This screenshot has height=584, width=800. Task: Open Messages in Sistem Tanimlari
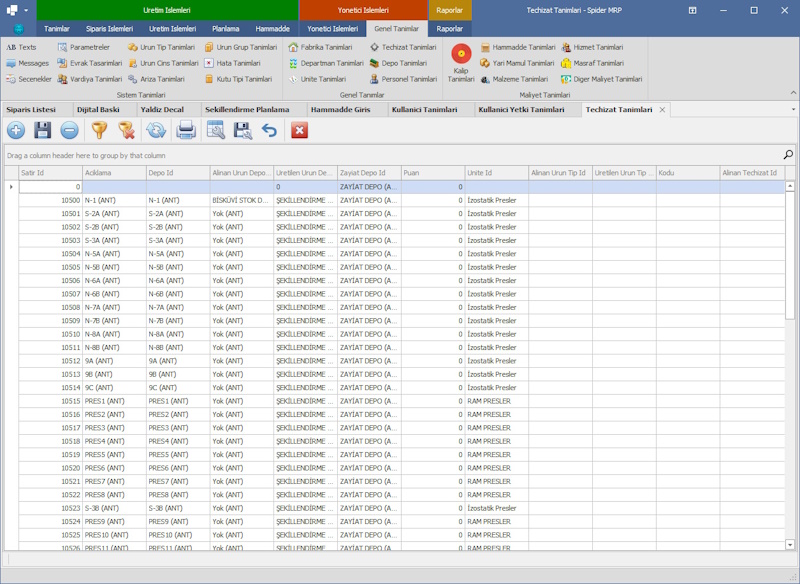pyautogui.click(x=28, y=63)
